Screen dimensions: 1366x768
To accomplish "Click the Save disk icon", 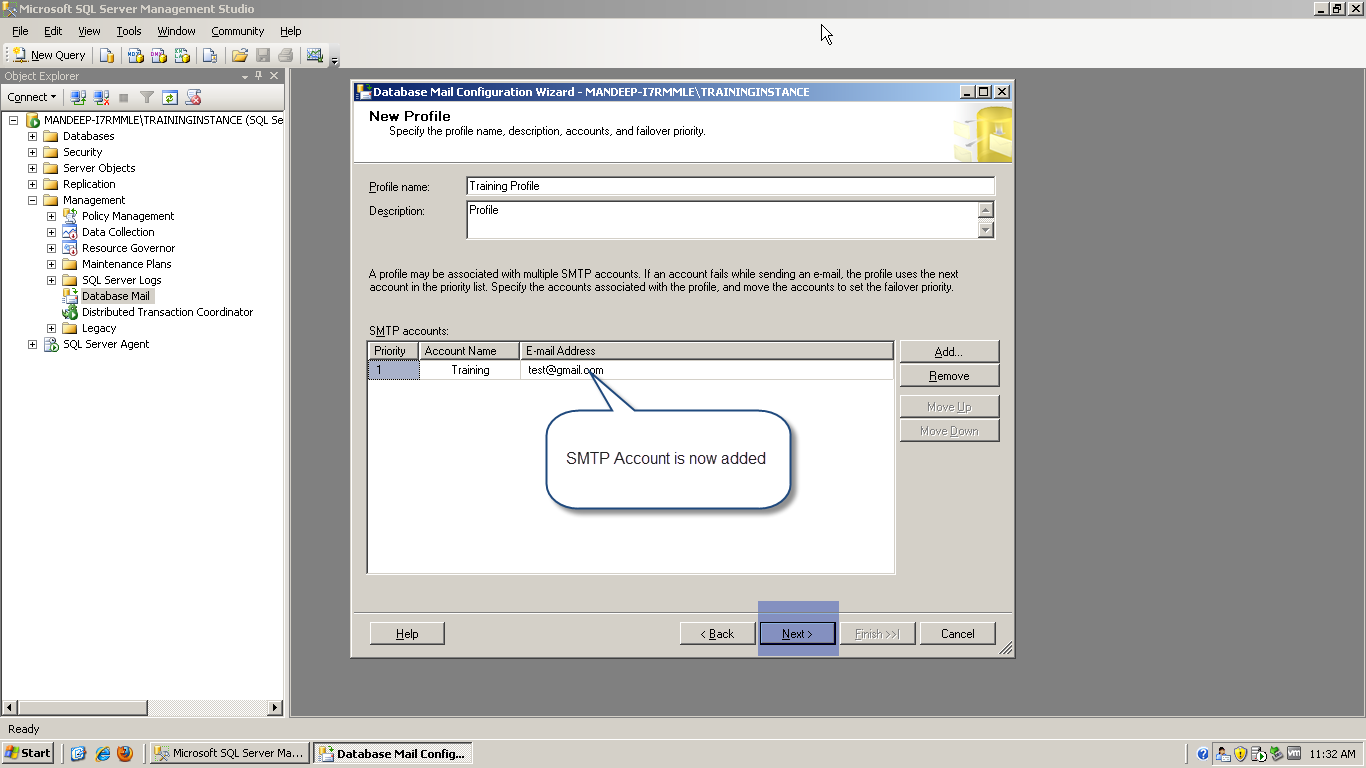I will tap(263, 55).
